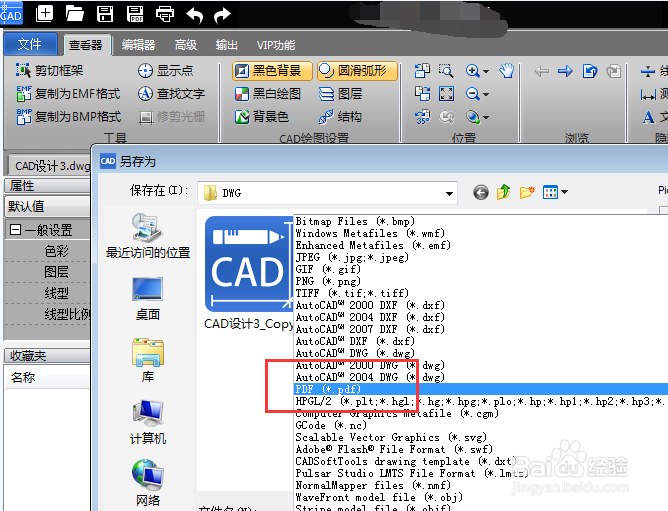Select the CAD设计3.dwg document tab
Image resolution: width=668 pixels, height=511 pixels.
[49, 165]
